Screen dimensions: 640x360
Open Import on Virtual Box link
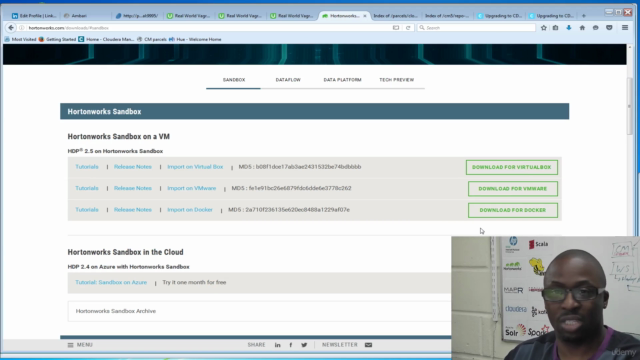click(x=195, y=167)
